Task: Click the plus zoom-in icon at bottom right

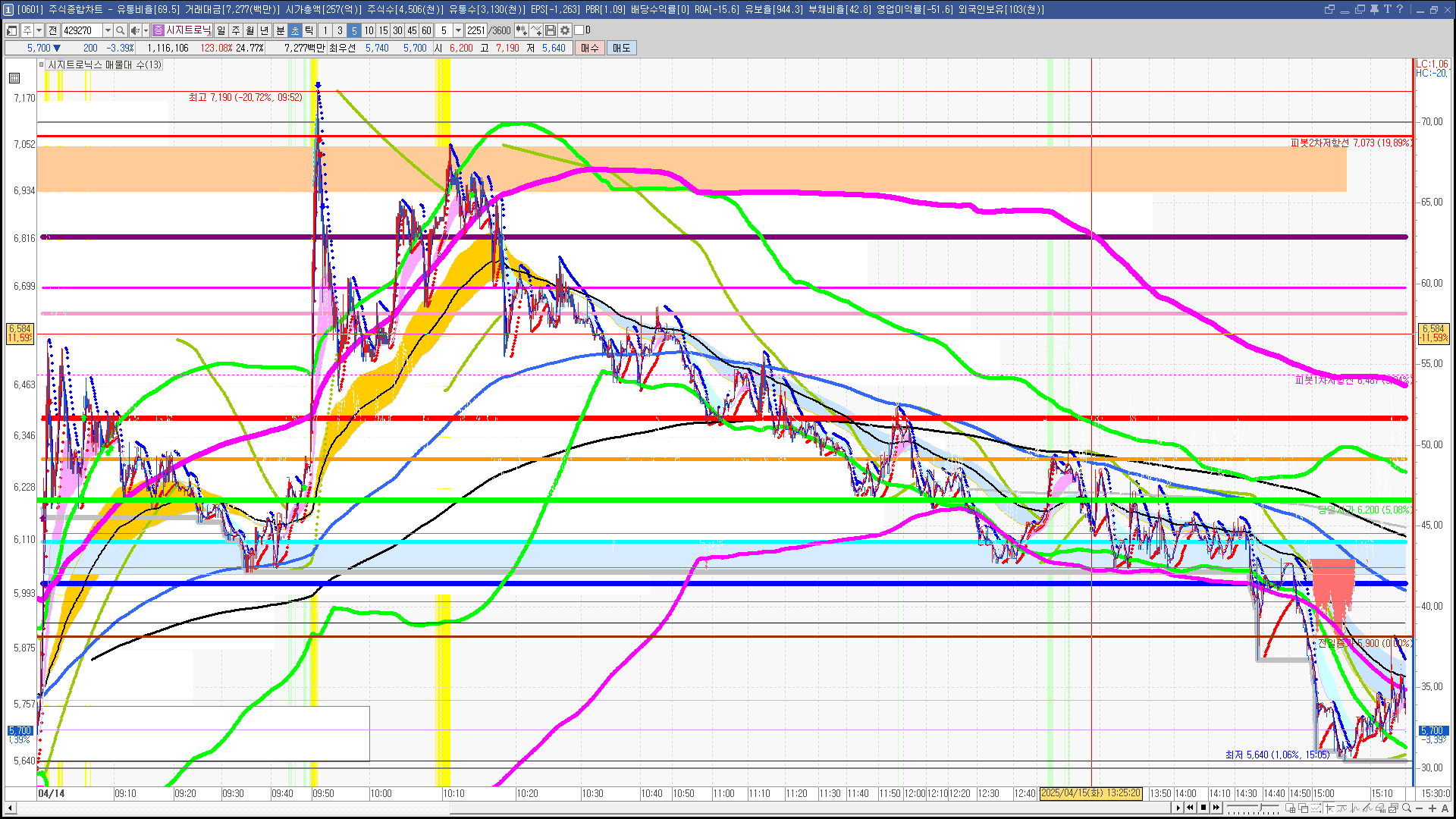Action: coord(1432,808)
